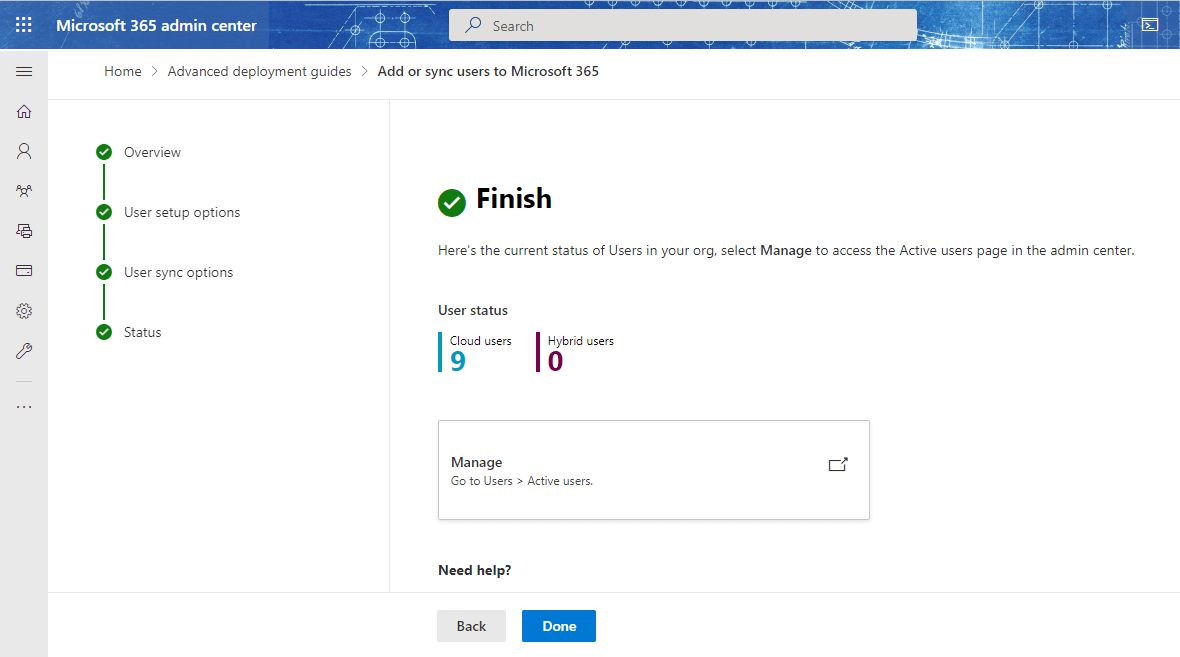Click current breadcrumb Add or sync users
This screenshot has width=1180, height=657.
coord(488,71)
